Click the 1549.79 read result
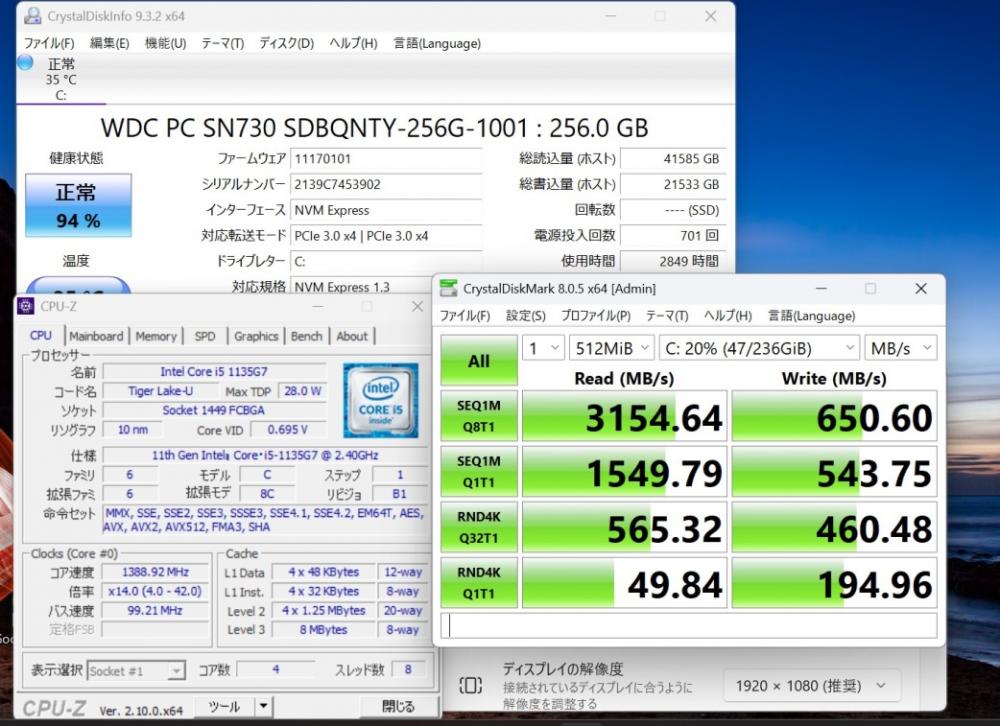The height and width of the screenshot is (726, 1000). click(624, 471)
